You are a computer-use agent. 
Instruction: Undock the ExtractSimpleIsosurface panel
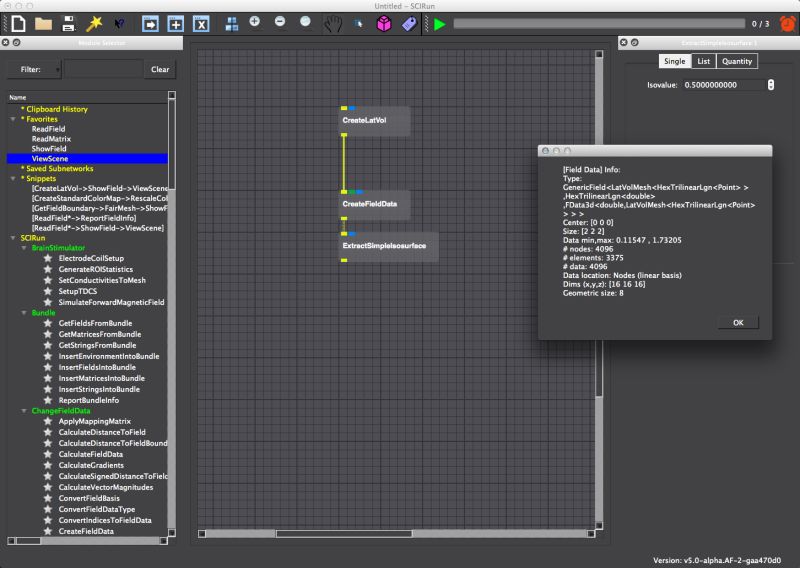coord(634,42)
